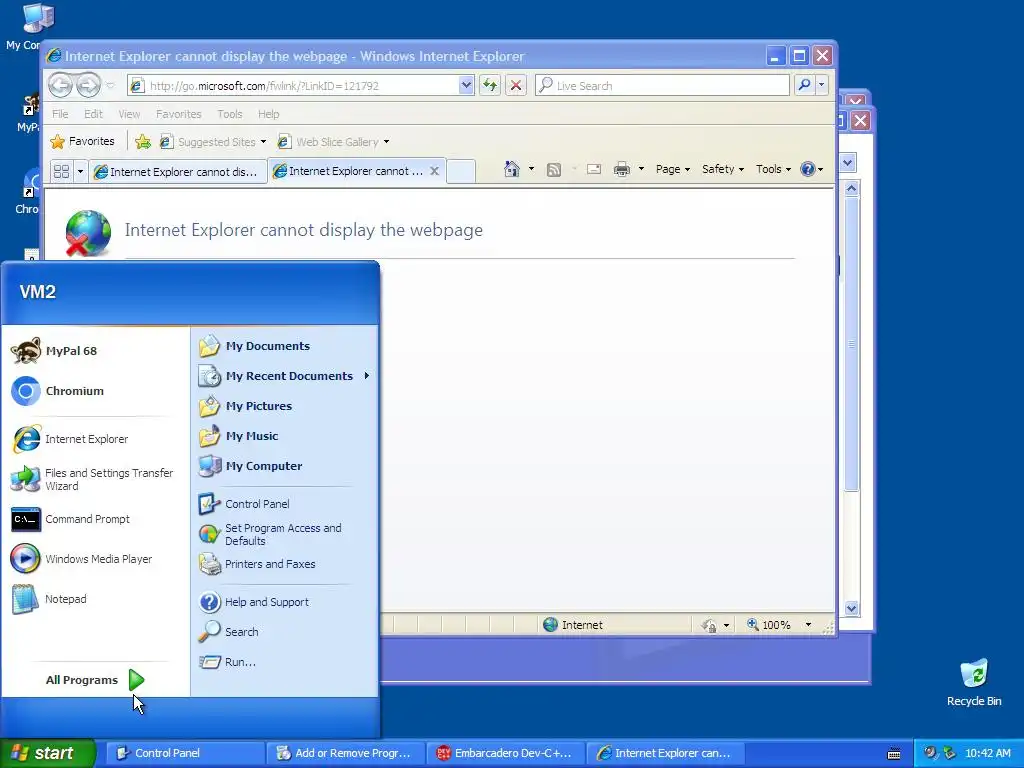Switch to Control Panel taskbar item

click(x=185, y=753)
